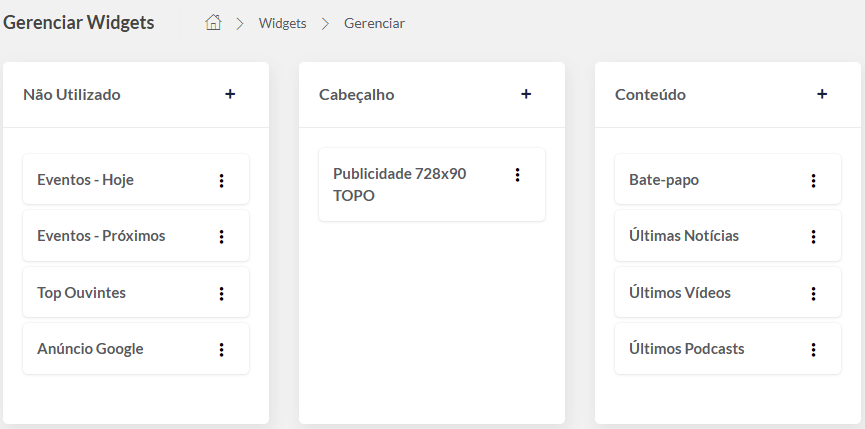Open options menu for Eventos - Próximos
Viewport: 865px width, 429px height.
[x=222, y=237]
